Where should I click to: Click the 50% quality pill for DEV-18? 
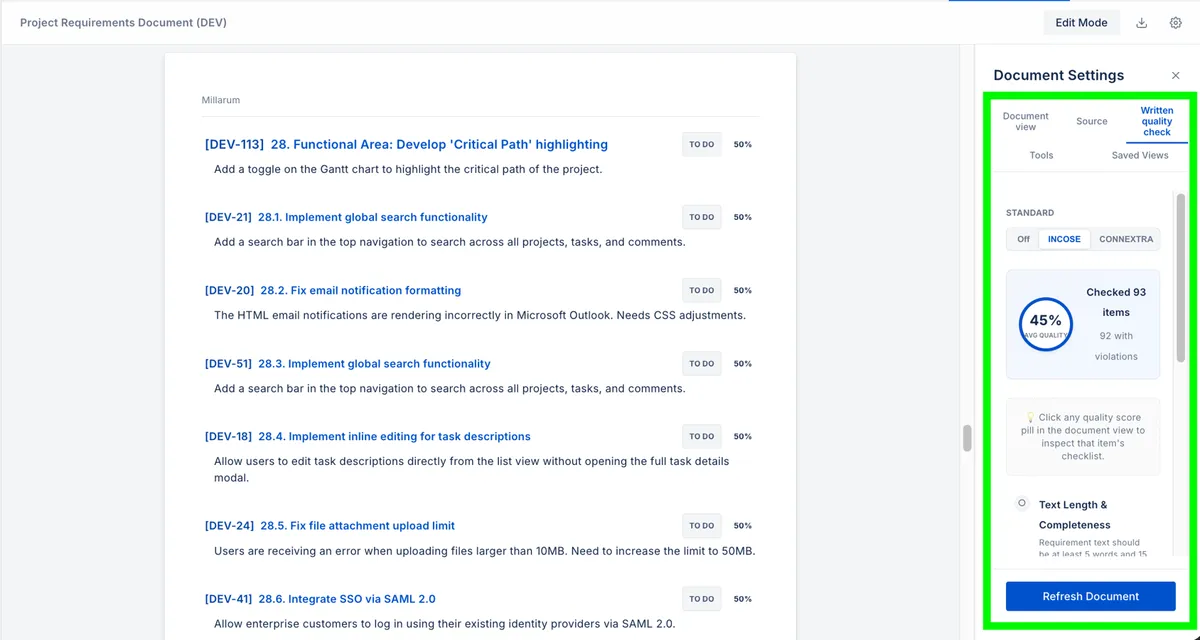pyautogui.click(x=743, y=437)
